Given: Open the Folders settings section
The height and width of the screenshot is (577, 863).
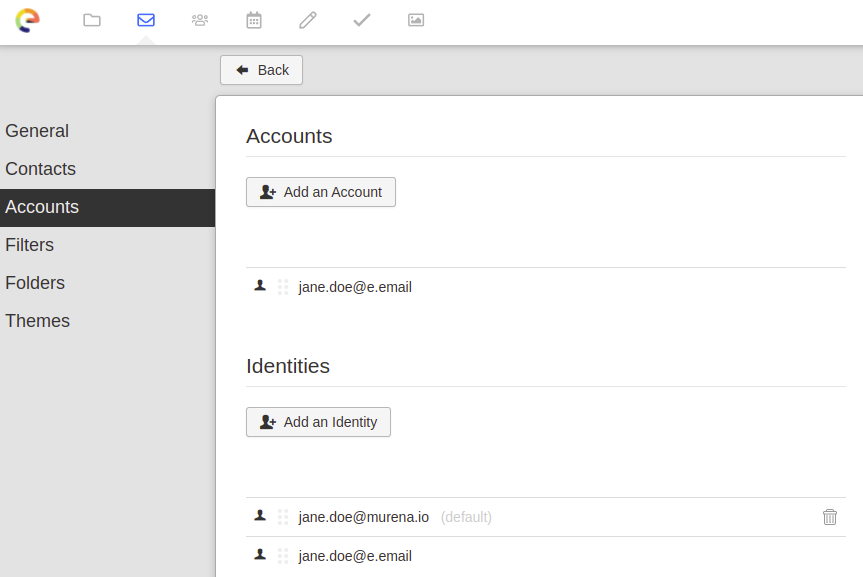Looking at the screenshot, I should pos(34,282).
